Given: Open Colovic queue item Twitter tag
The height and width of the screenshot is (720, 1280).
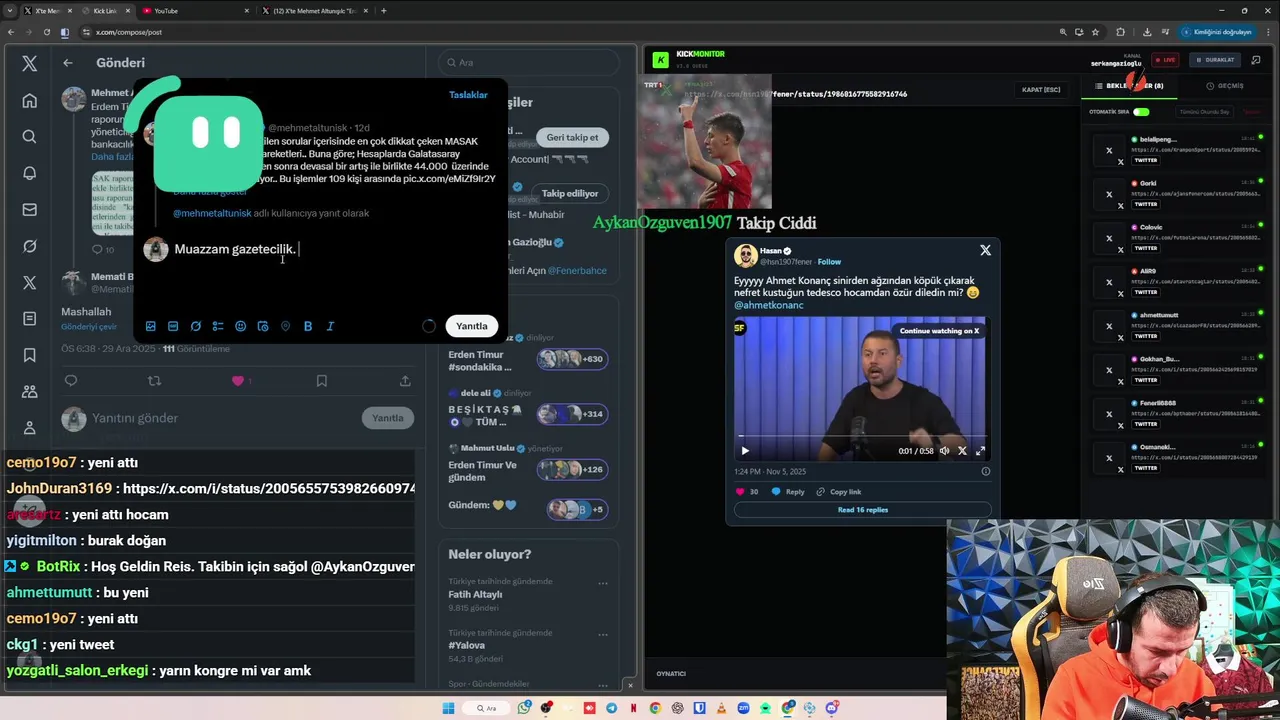Looking at the screenshot, I should pyautogui.click(x=1145, y=248).
